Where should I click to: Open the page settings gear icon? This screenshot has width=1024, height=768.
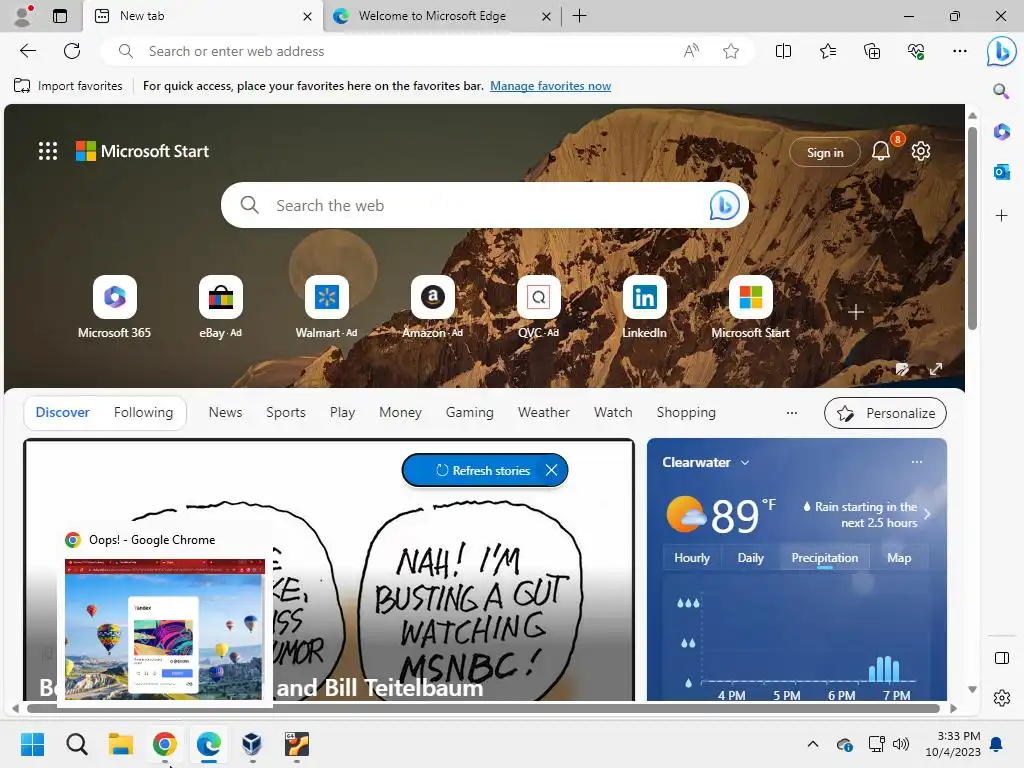[921, 151]
